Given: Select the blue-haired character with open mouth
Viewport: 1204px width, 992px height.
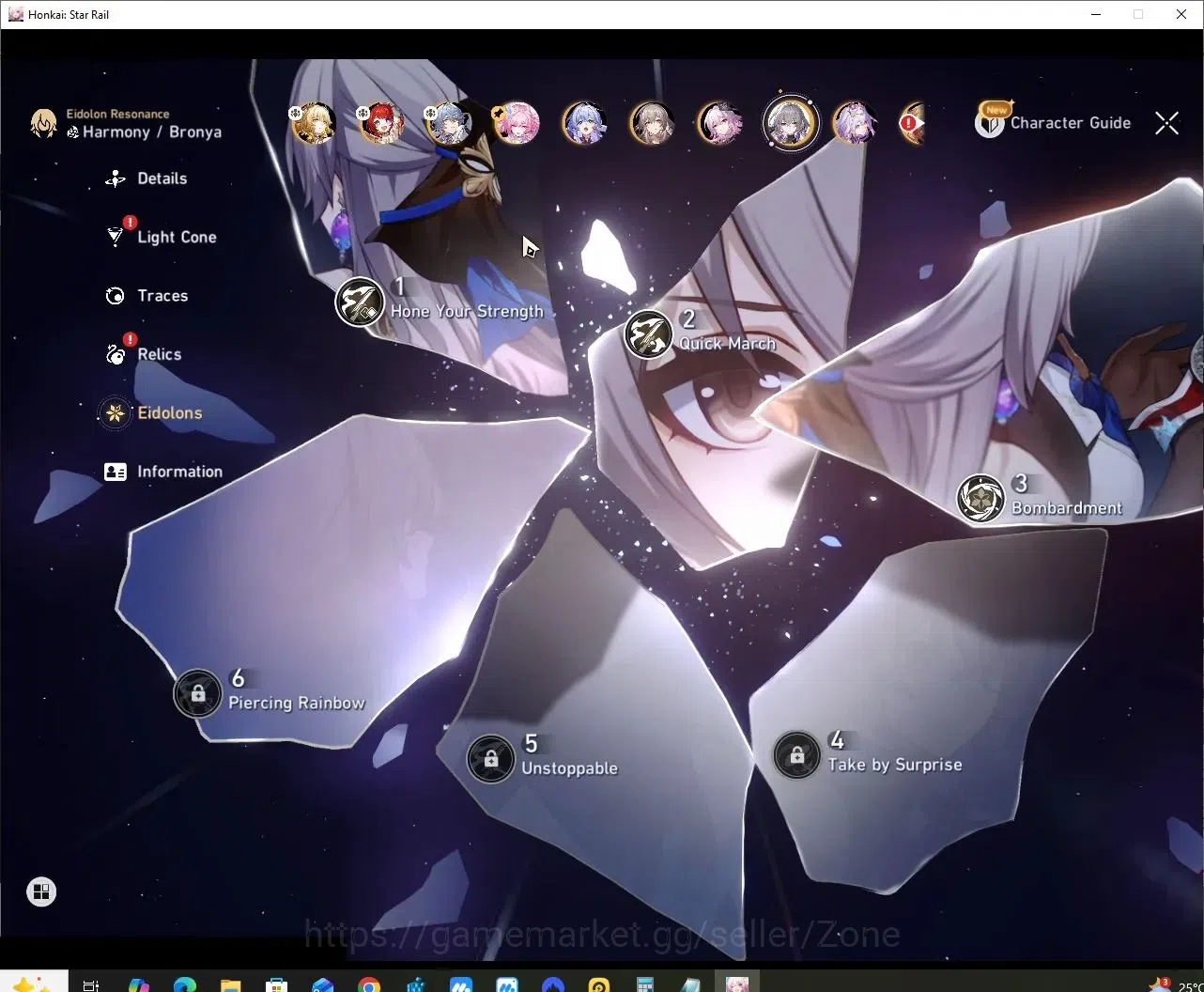Looking at the screenshot, I should click(583, 123).
